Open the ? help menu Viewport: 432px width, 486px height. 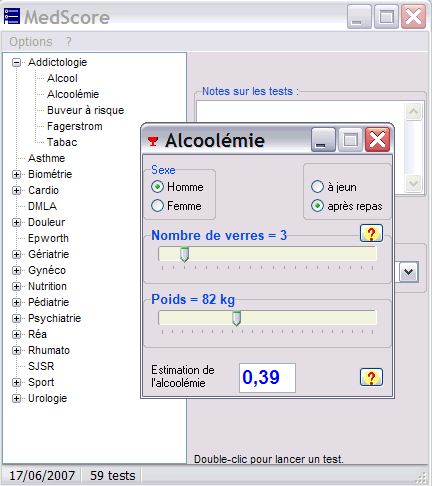click(x=69, y=42)
